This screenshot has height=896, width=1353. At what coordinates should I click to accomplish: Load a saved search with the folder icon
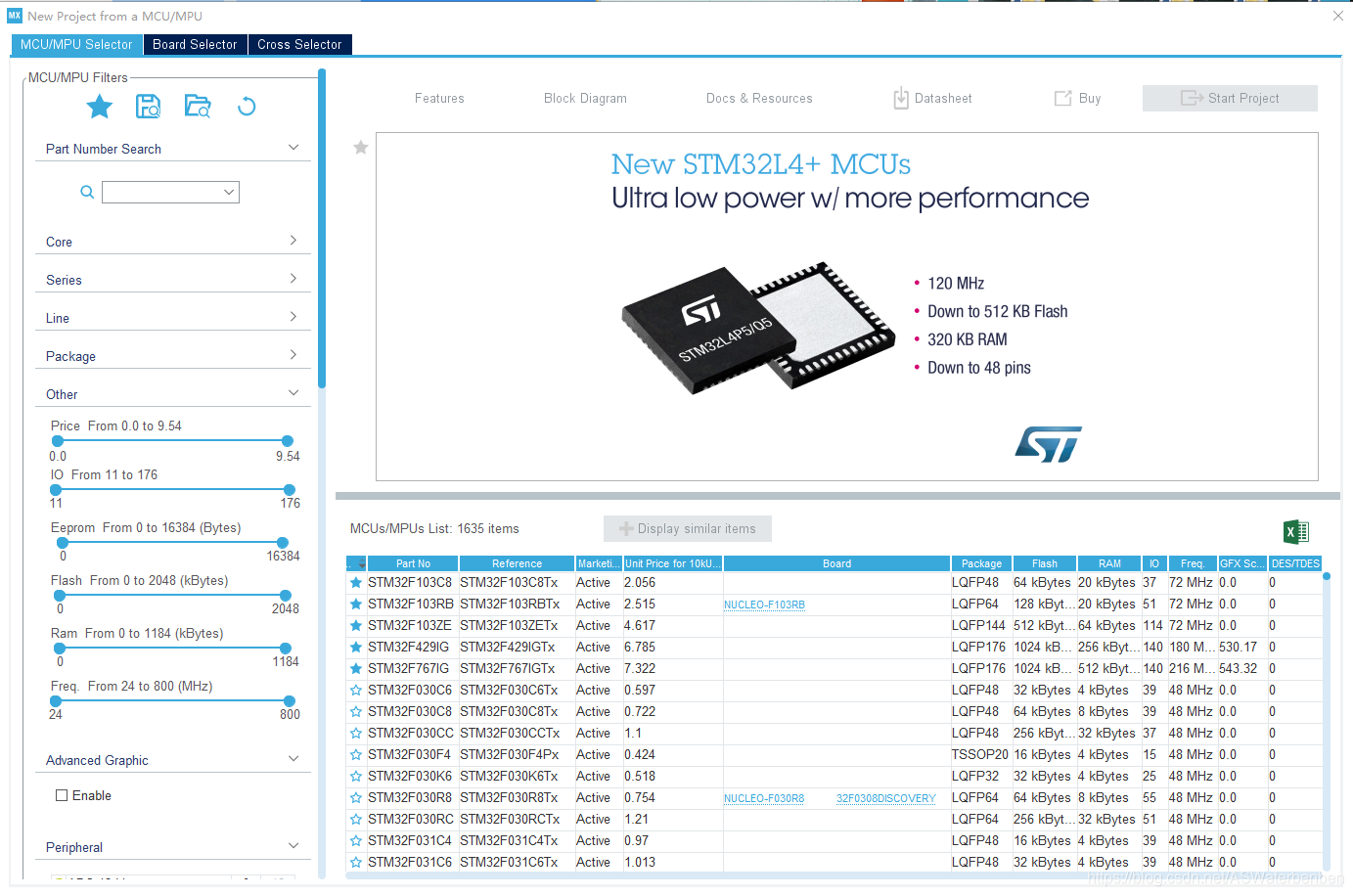(x=198, y=107)
